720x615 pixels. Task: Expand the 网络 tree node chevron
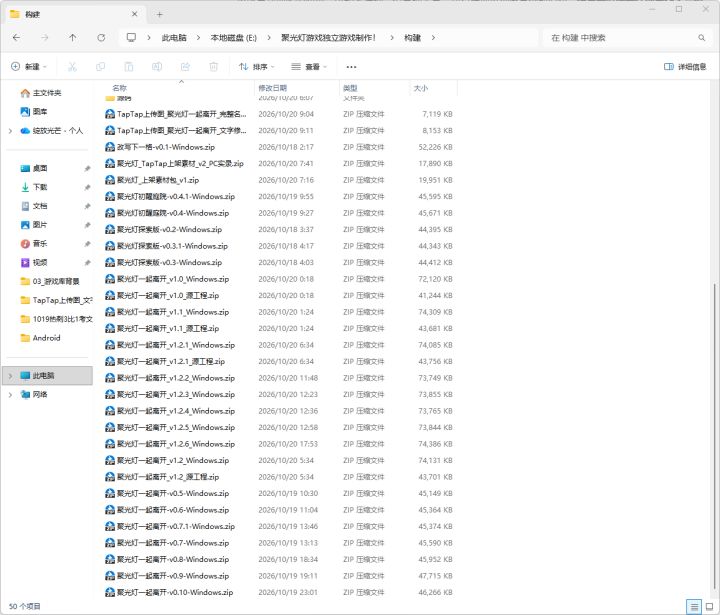point(10,395)
